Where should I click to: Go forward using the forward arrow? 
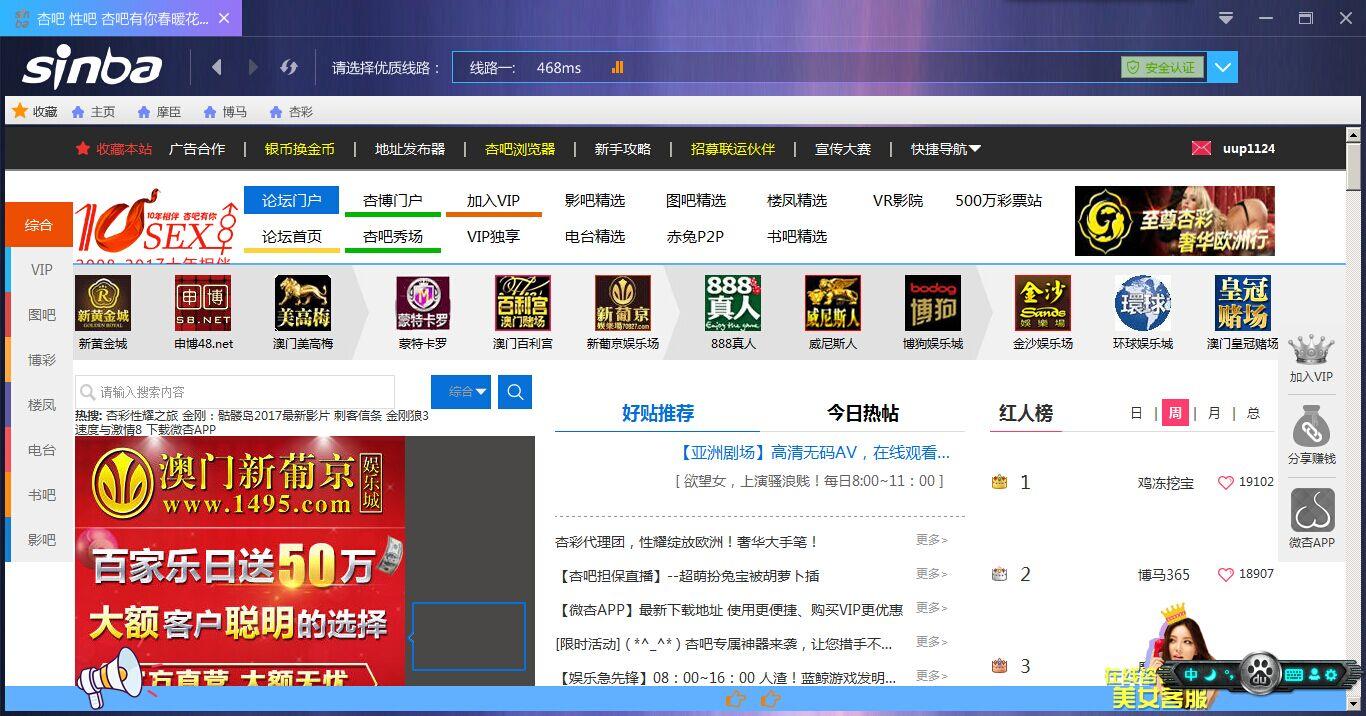click(x=252, y=67)
